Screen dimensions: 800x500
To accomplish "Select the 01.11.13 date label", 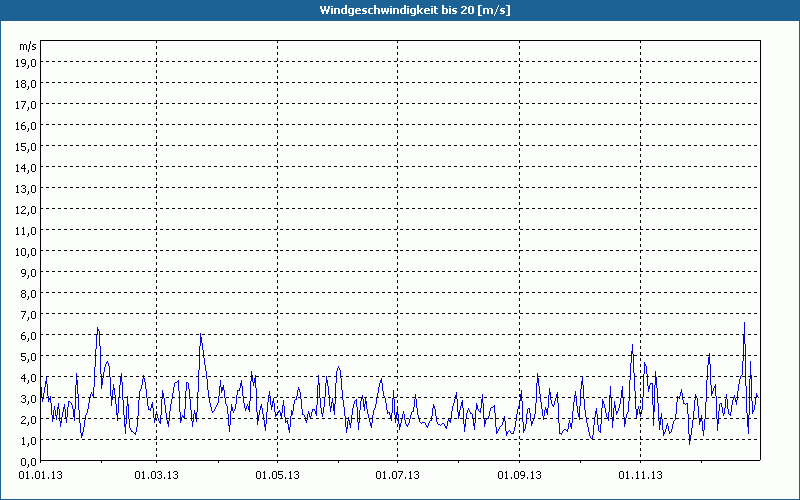I will tap(640, 476).
